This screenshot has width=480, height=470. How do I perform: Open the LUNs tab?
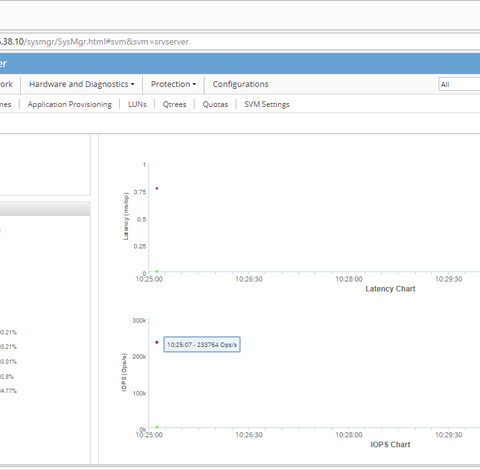coord(137,104)
